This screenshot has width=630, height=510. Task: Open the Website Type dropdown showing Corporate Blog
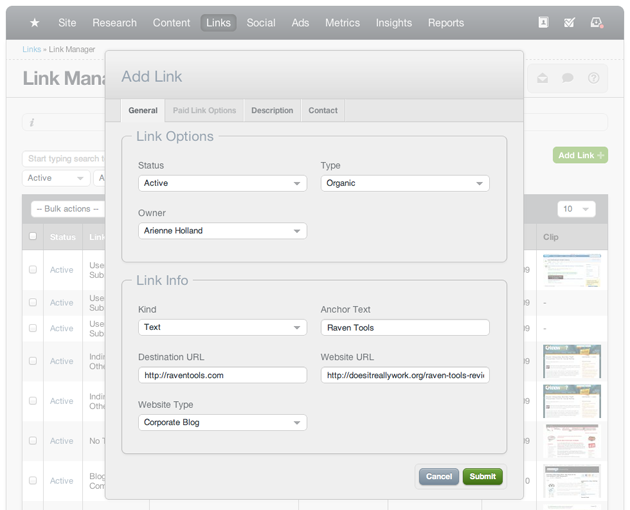point(223,422)
